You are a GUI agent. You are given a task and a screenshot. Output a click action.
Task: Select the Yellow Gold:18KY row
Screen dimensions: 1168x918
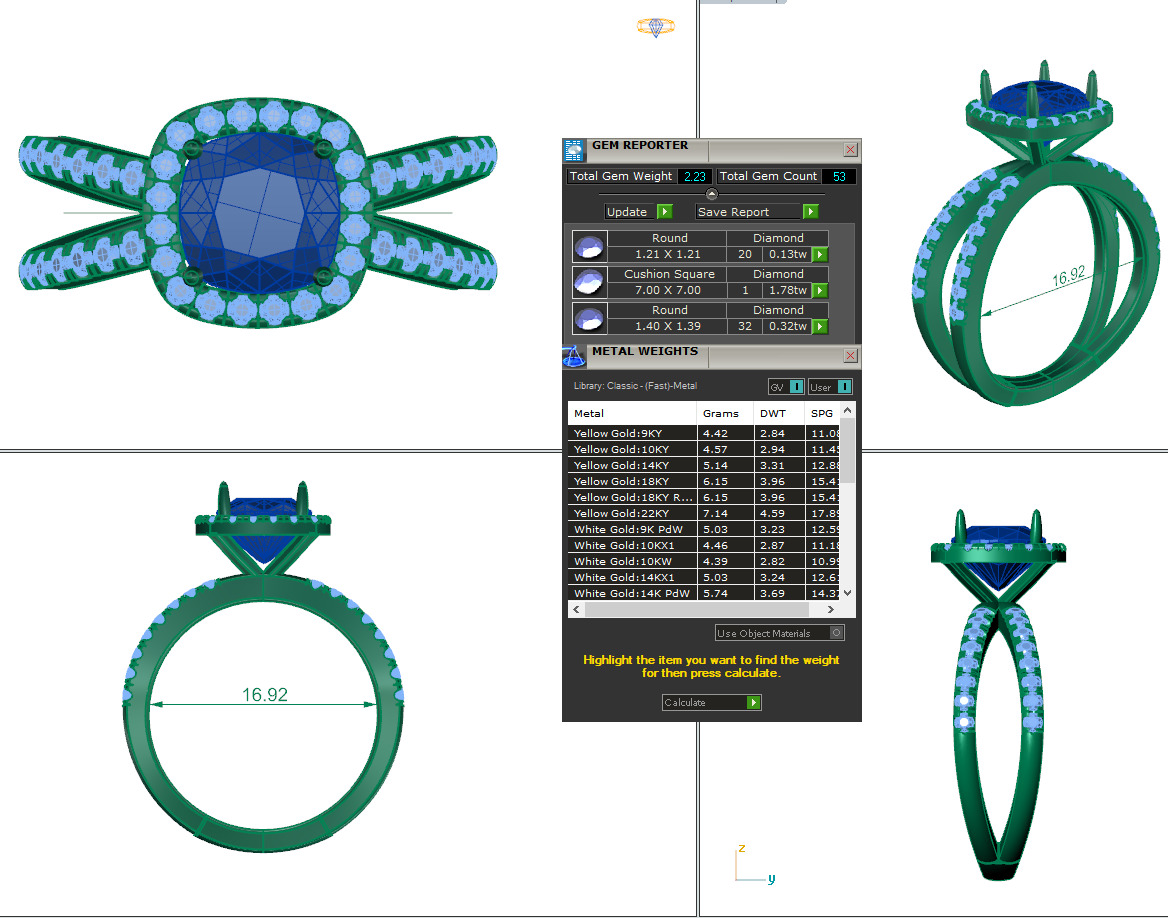point(704,481)
